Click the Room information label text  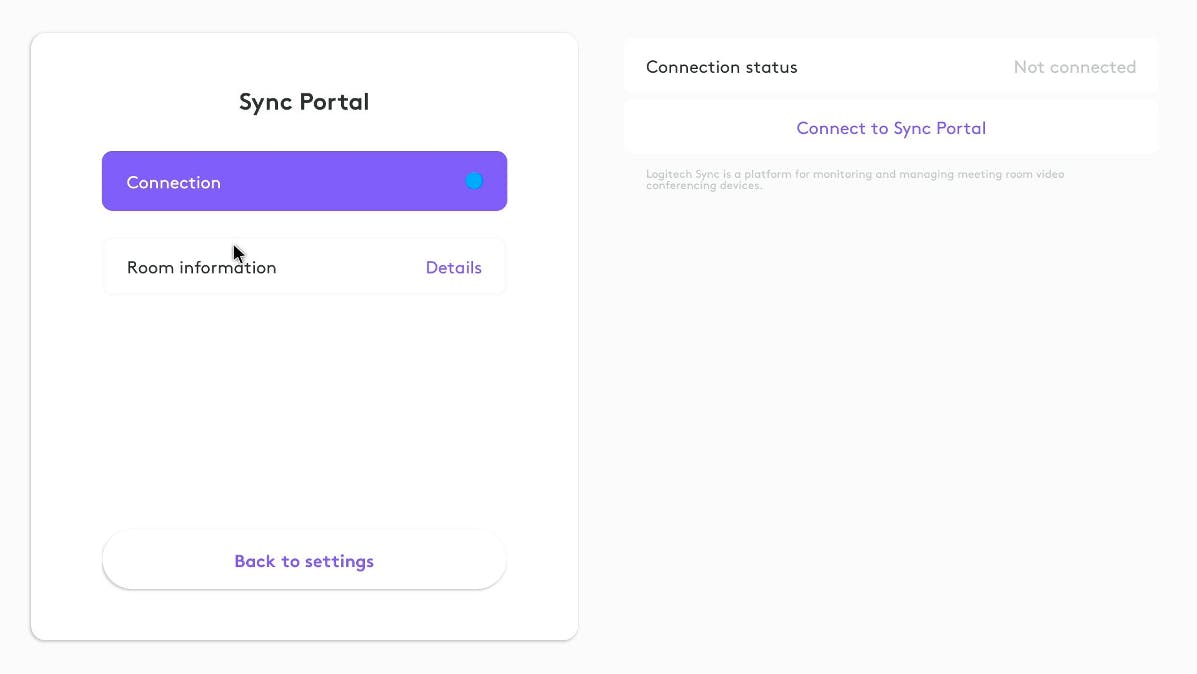pyautogui.click(x=201, y=267)
